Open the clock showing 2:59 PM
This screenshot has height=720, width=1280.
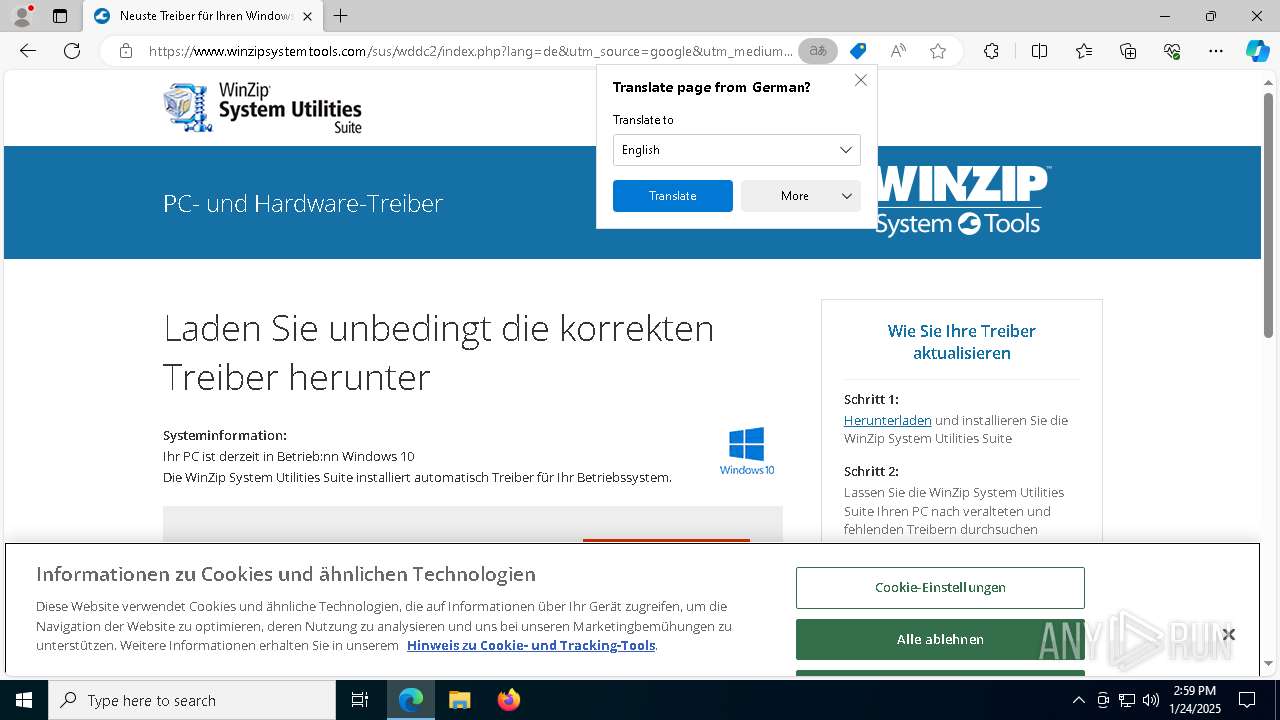tap(1195, 700)
